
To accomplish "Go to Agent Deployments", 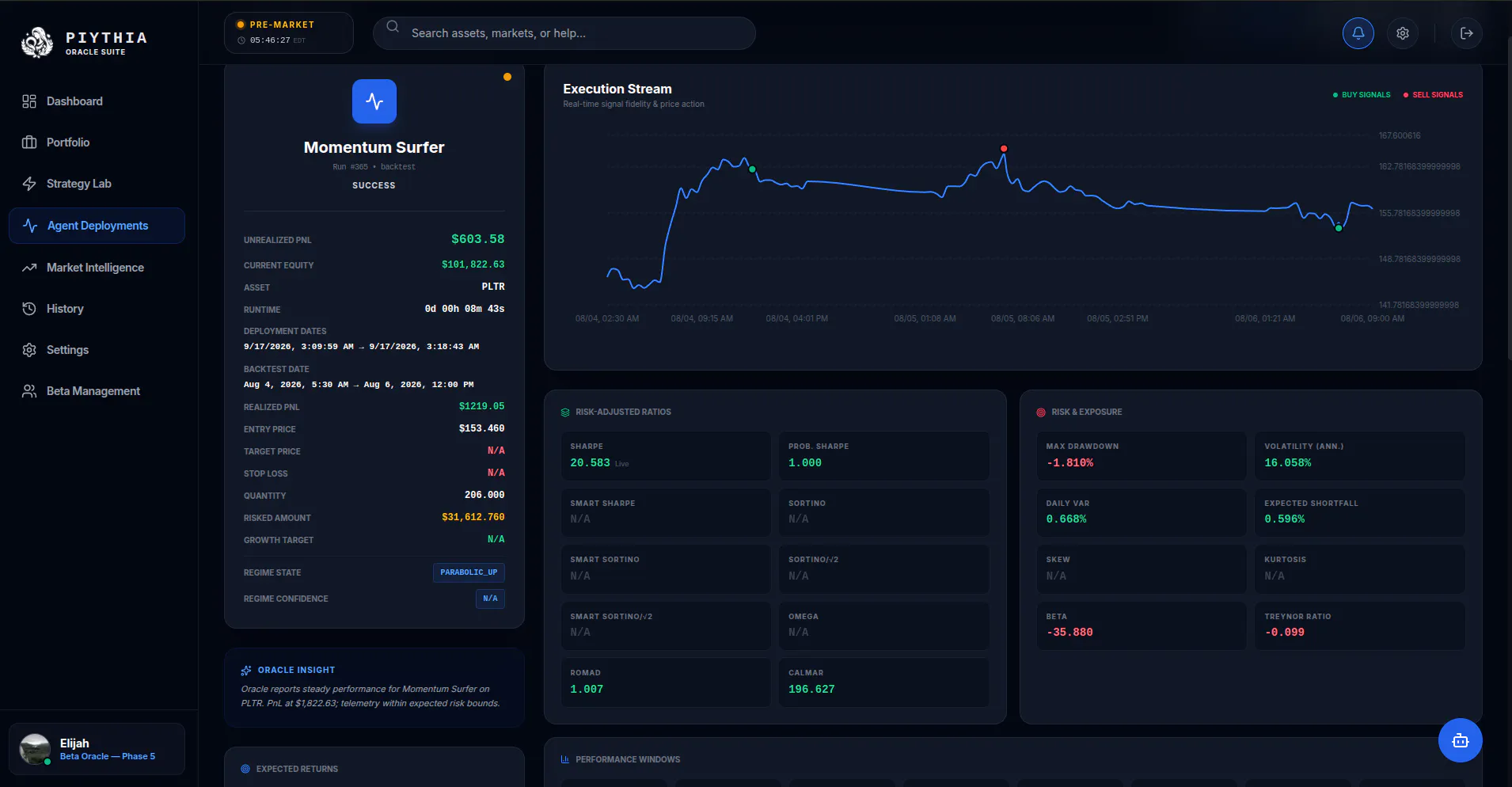I will tap(97, 226).
